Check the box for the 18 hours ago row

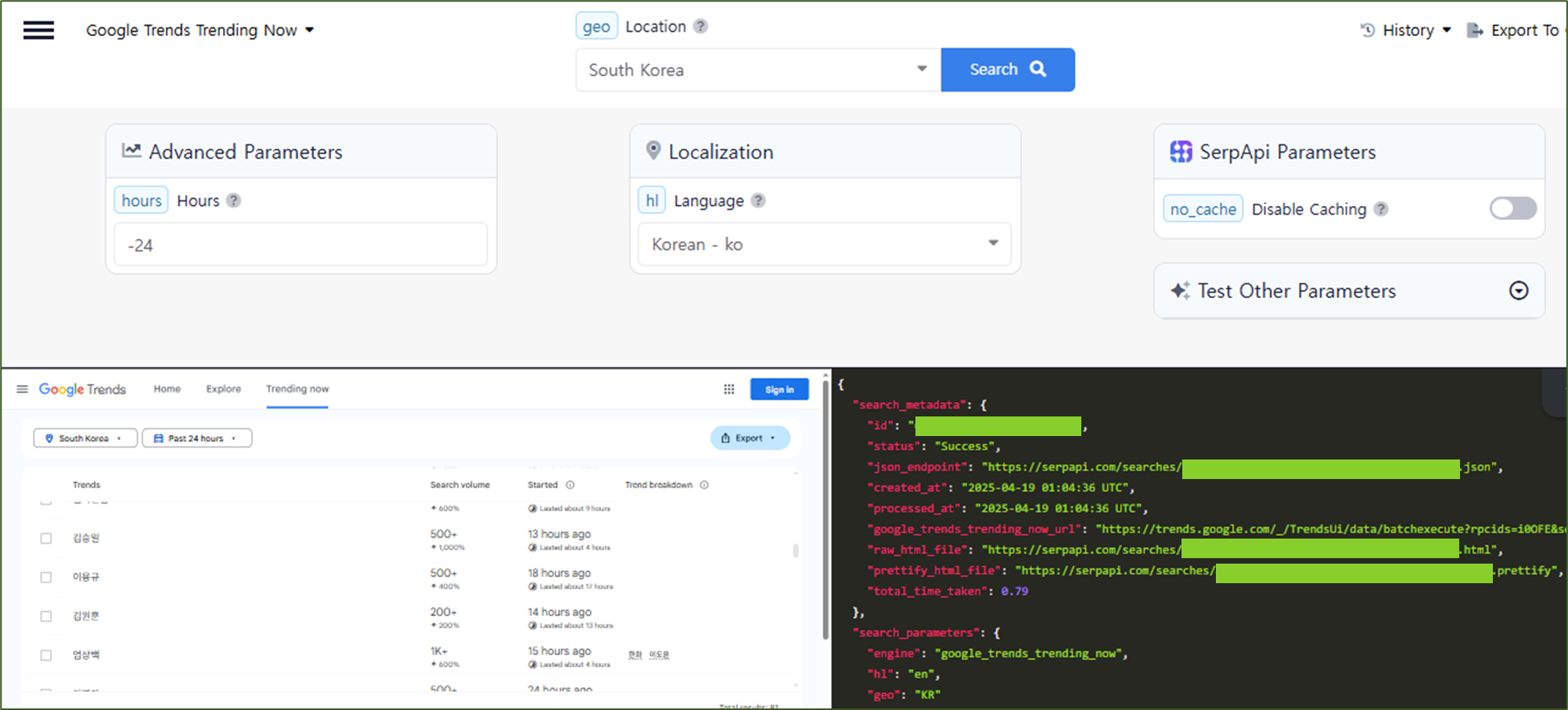click(x=46, y=578)
